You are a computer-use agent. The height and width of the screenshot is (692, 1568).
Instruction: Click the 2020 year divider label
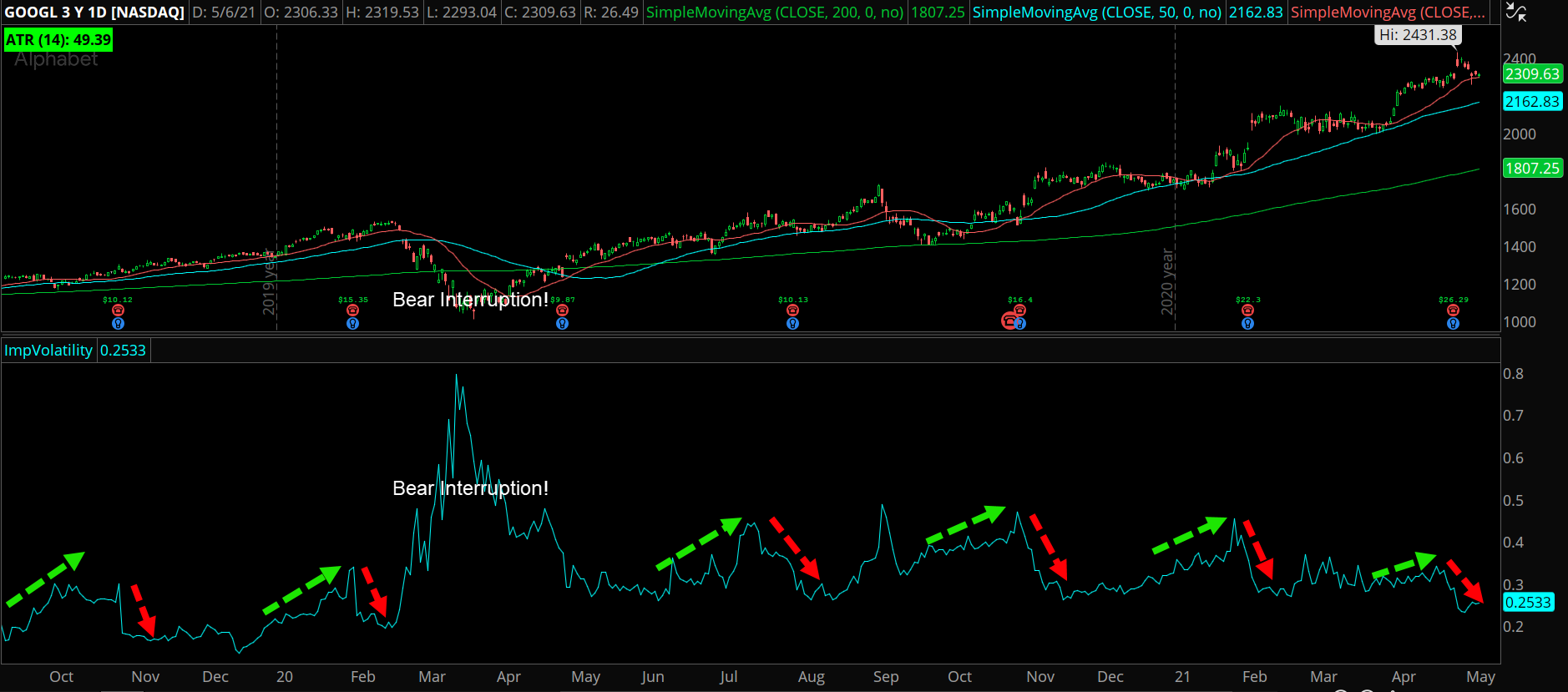[x=1167, y=282]
